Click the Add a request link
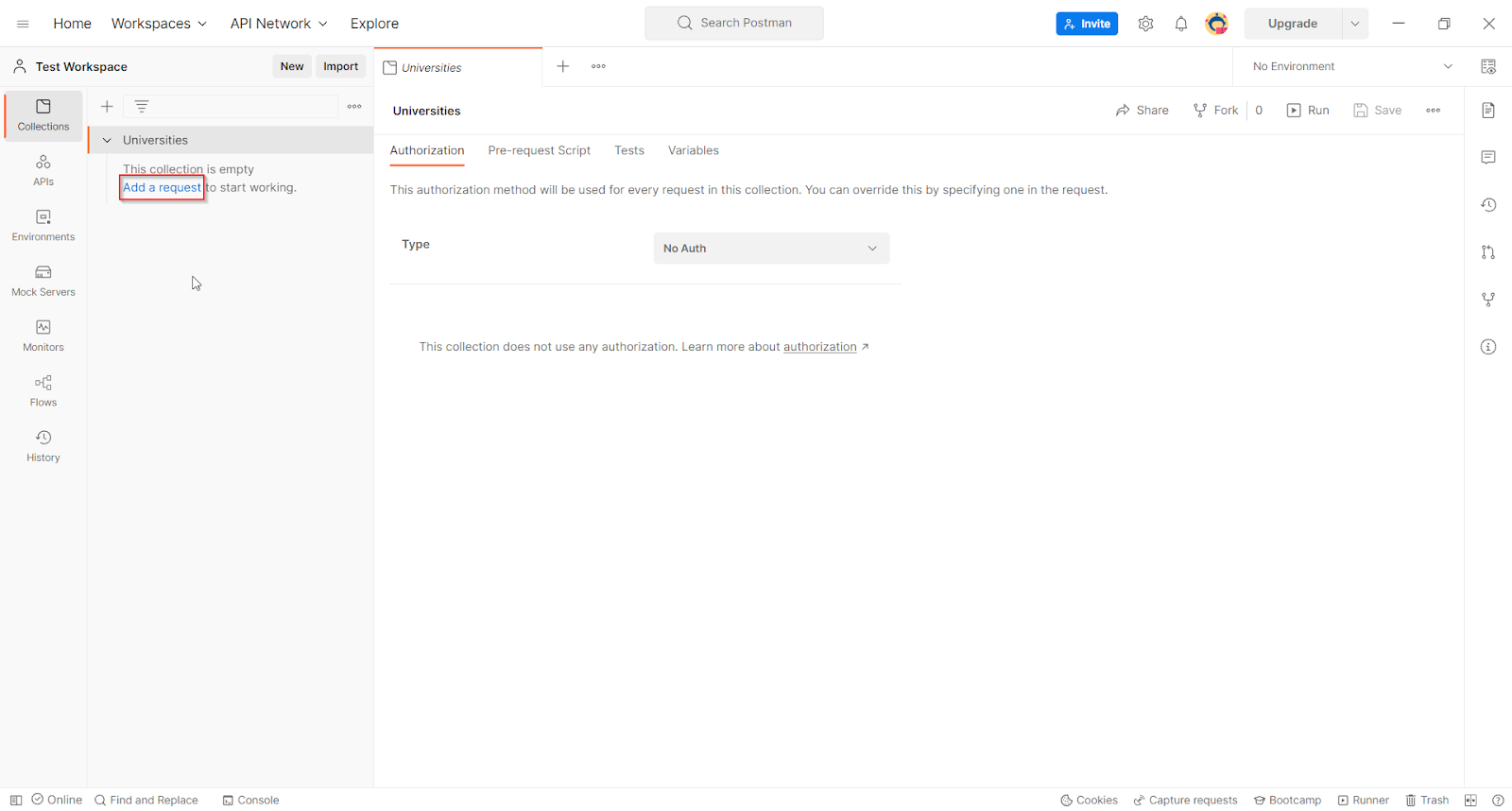 pyautogui.click(x=162, y=187)
